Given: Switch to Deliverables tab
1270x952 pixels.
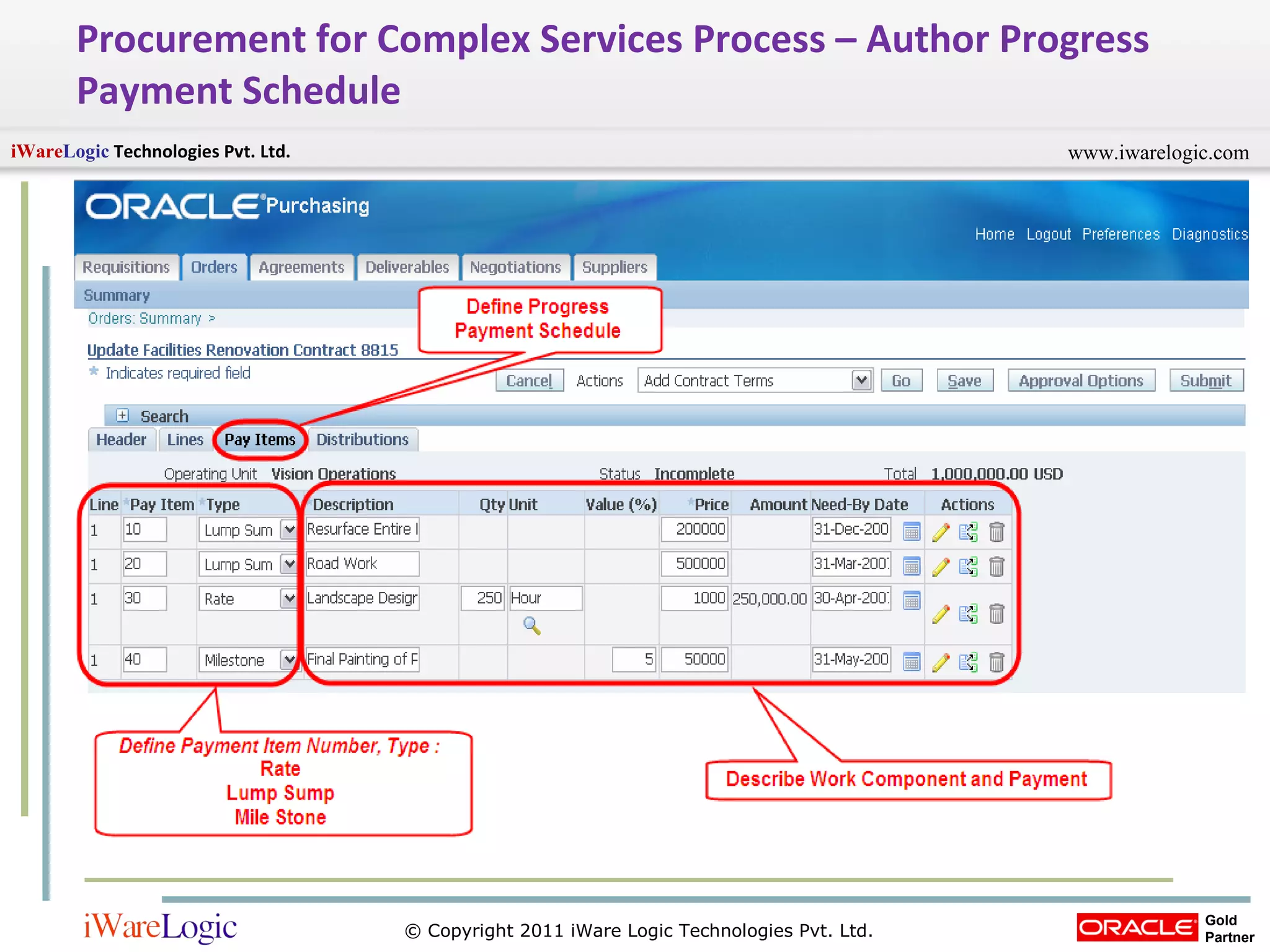Looking at the screenshot, I should pos(407,267).
